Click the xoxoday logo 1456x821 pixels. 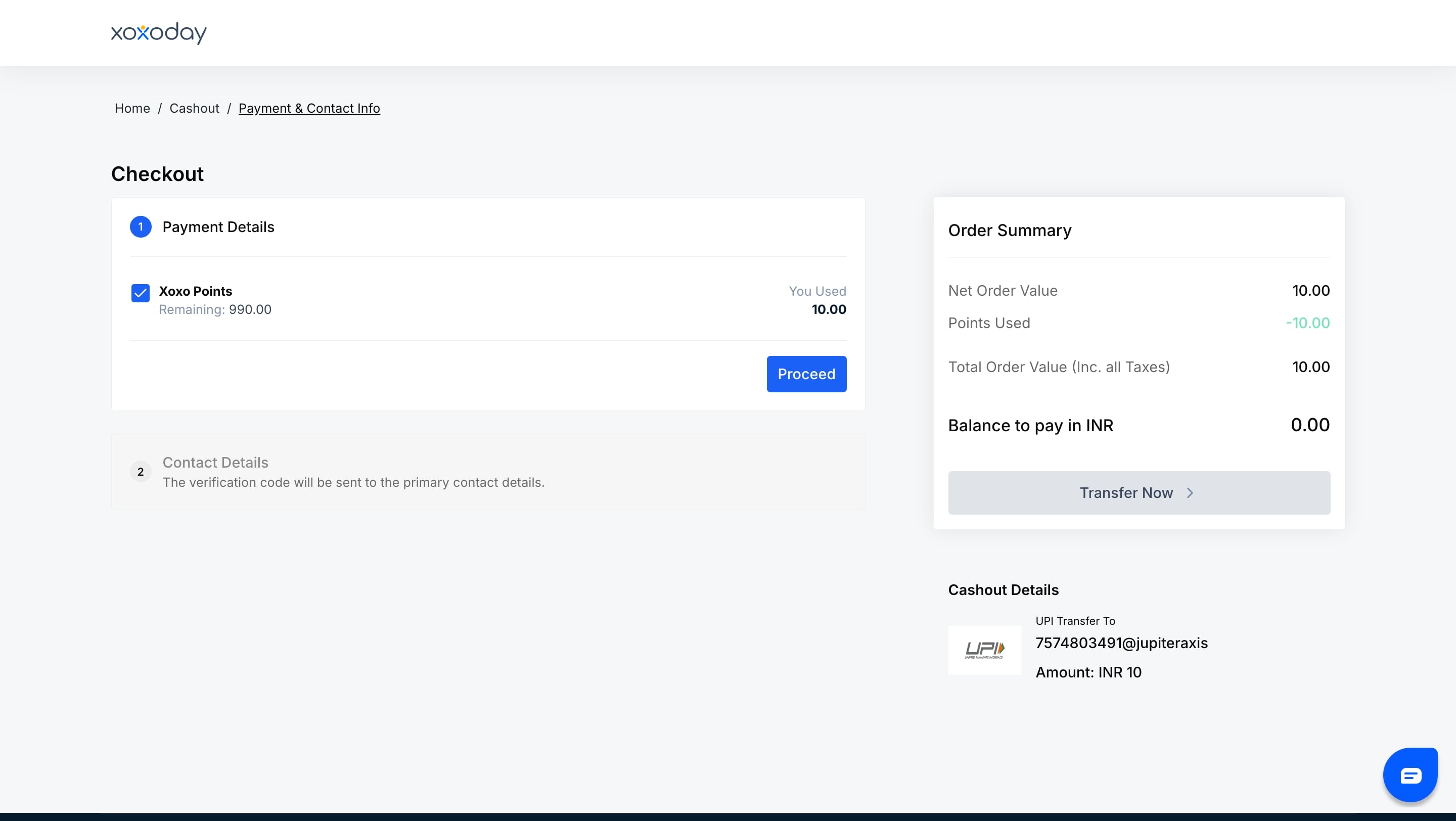(159, 33)
